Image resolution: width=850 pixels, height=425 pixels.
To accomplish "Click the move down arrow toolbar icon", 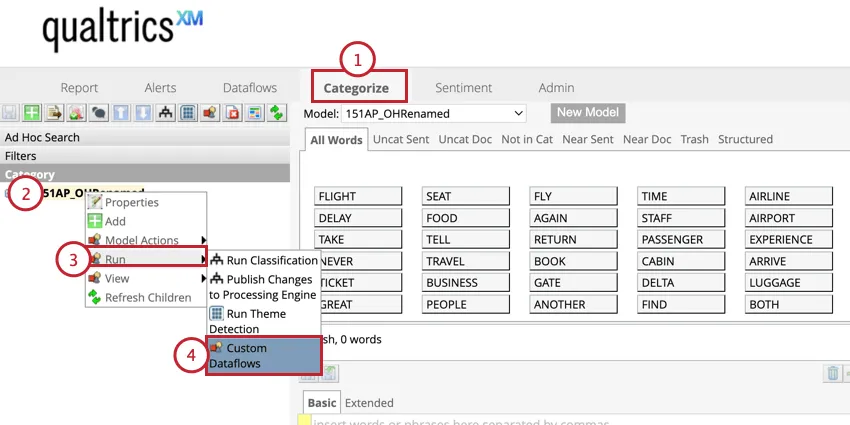I will [x=142, y=113].
